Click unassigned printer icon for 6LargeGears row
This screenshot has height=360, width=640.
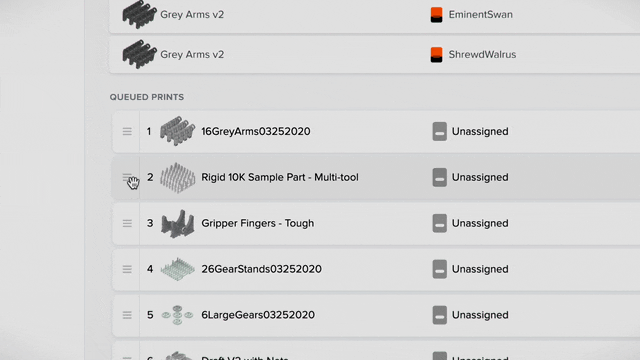(x=440, y=315)
